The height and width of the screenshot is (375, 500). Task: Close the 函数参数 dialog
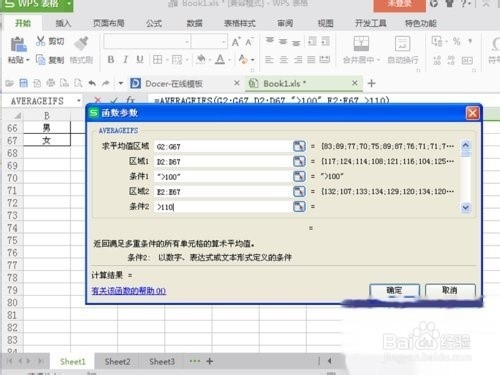click(472, 113)
